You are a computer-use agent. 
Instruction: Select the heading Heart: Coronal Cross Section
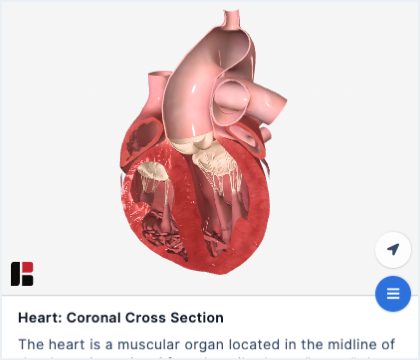click(121, 318)
